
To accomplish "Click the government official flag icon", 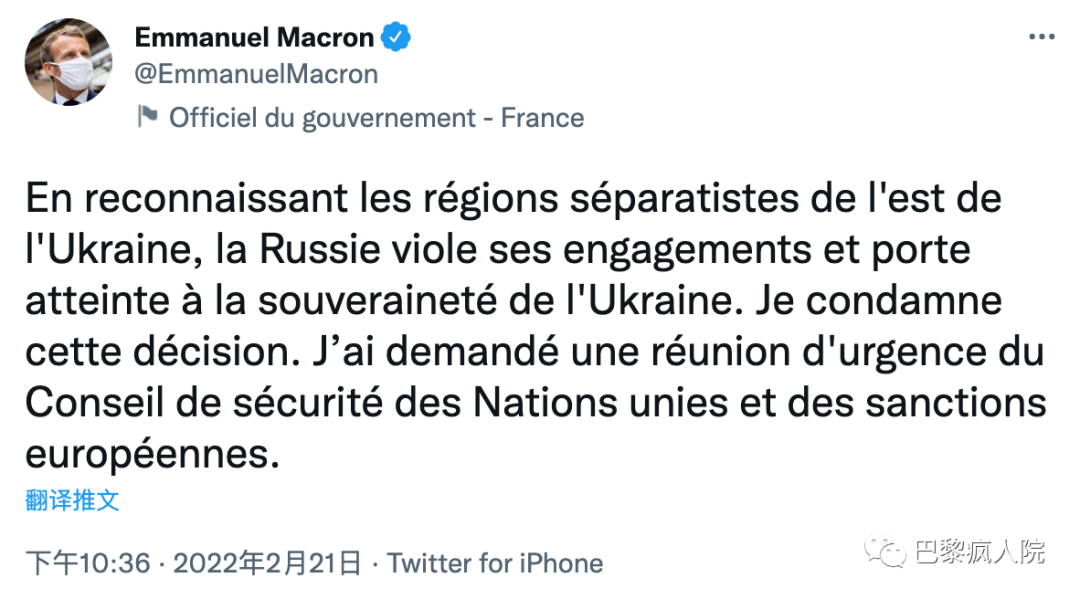I will tap(147, 116).
